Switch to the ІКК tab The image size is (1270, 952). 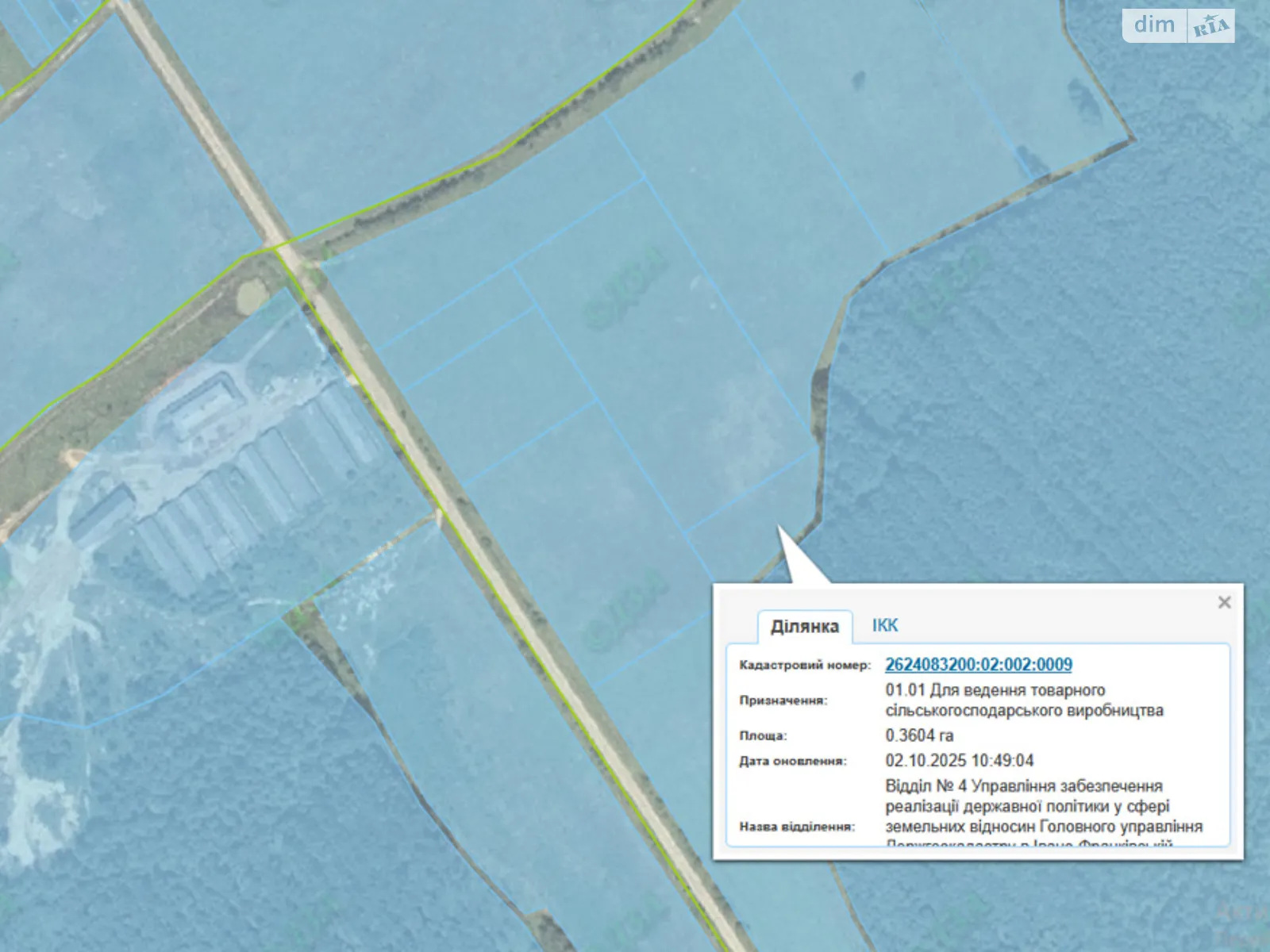[884, 625]
